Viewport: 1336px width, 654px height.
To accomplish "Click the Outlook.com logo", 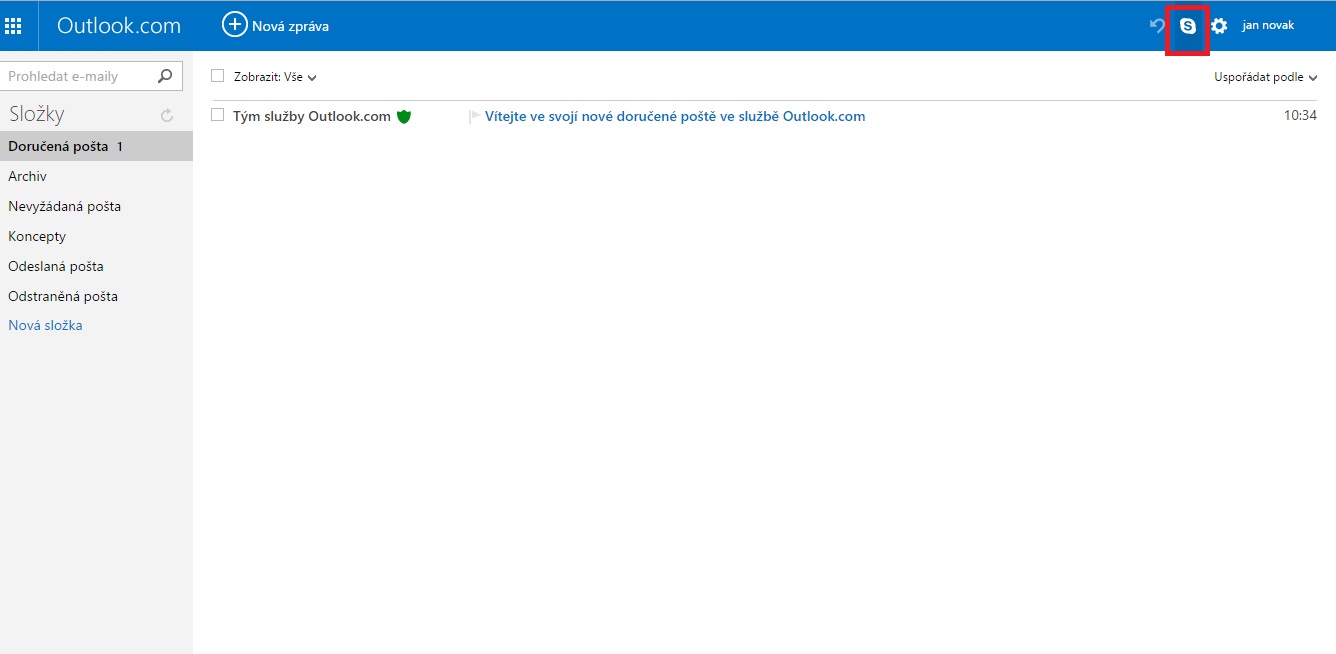I will [x=119, y=26].
